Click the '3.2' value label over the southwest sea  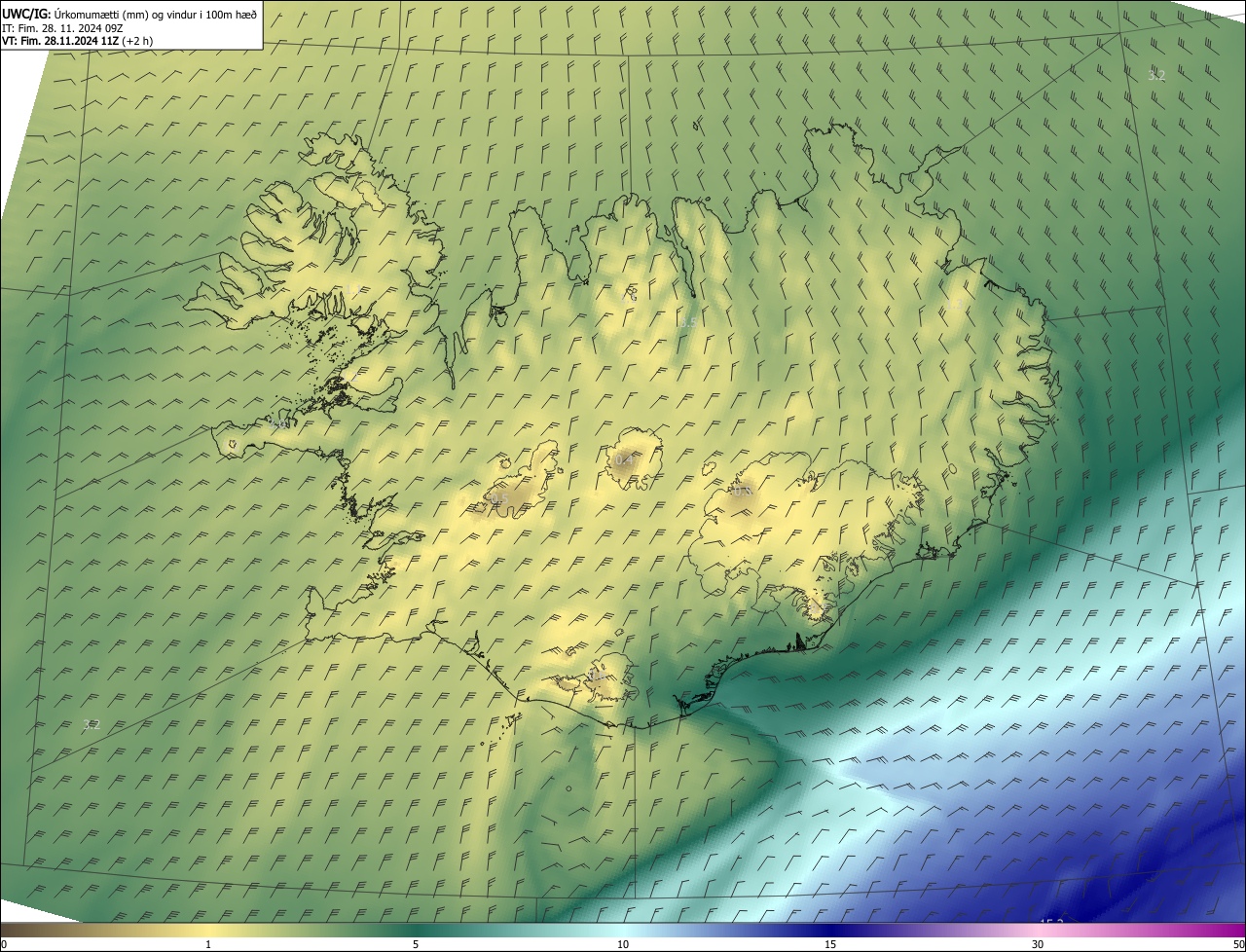pyautogui.click(x=91, y=724)
